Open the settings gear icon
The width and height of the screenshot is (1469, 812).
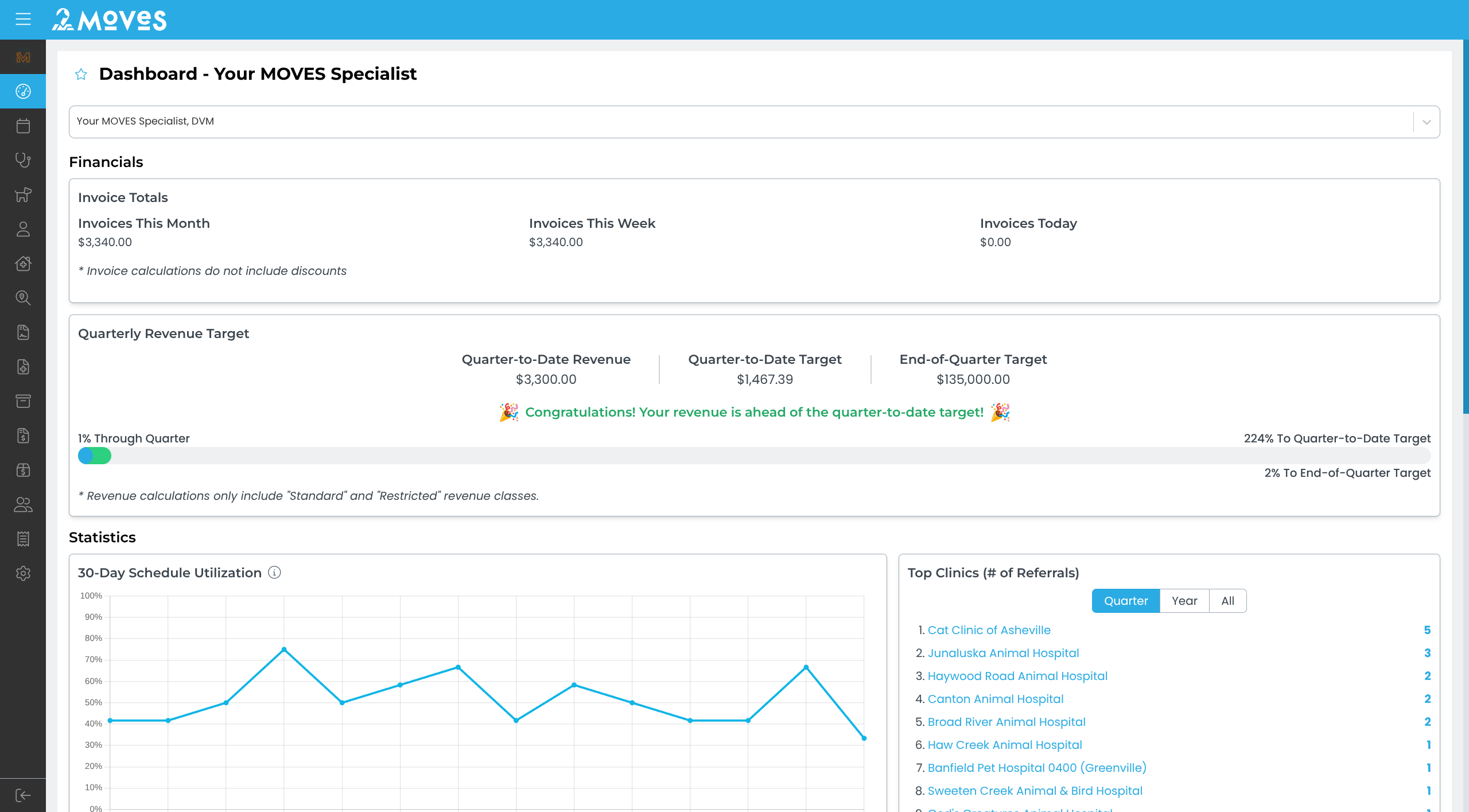tap(23, 573)
